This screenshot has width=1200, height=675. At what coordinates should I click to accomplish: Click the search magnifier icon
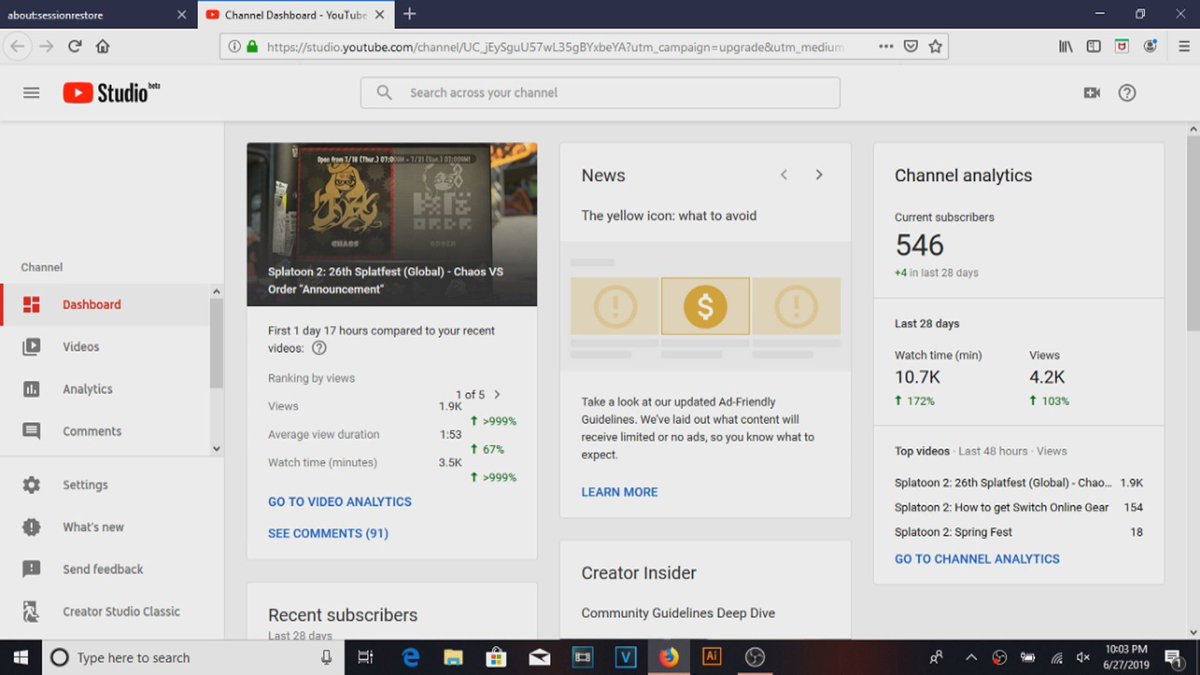pos(384,93)
